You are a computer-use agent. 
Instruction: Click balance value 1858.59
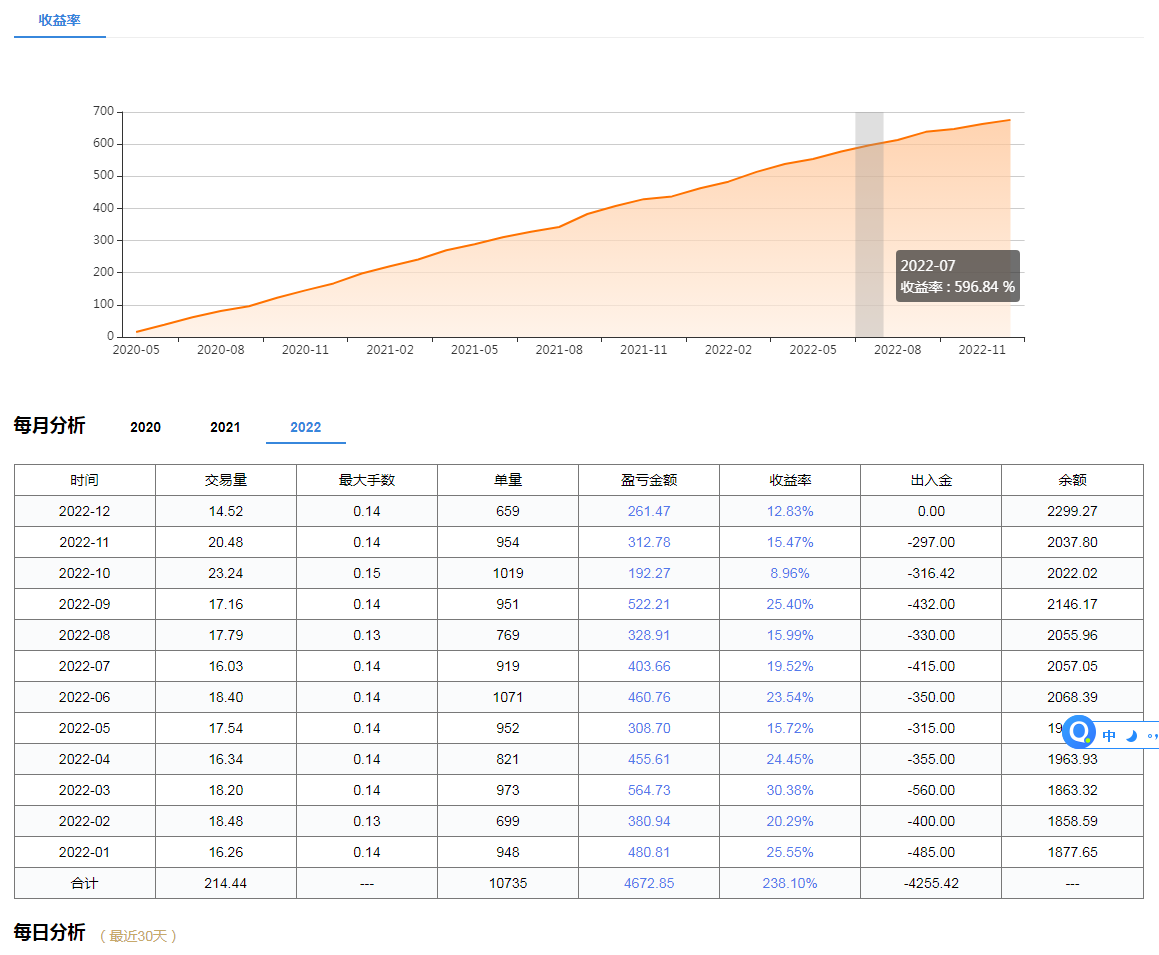point(1073,822)
